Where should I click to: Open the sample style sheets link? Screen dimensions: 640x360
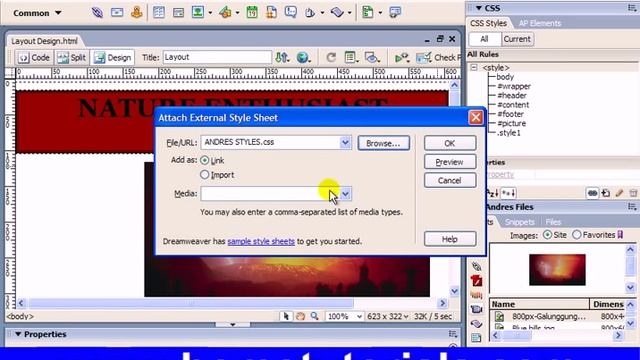pyautogui.click(x=261, y=241)
